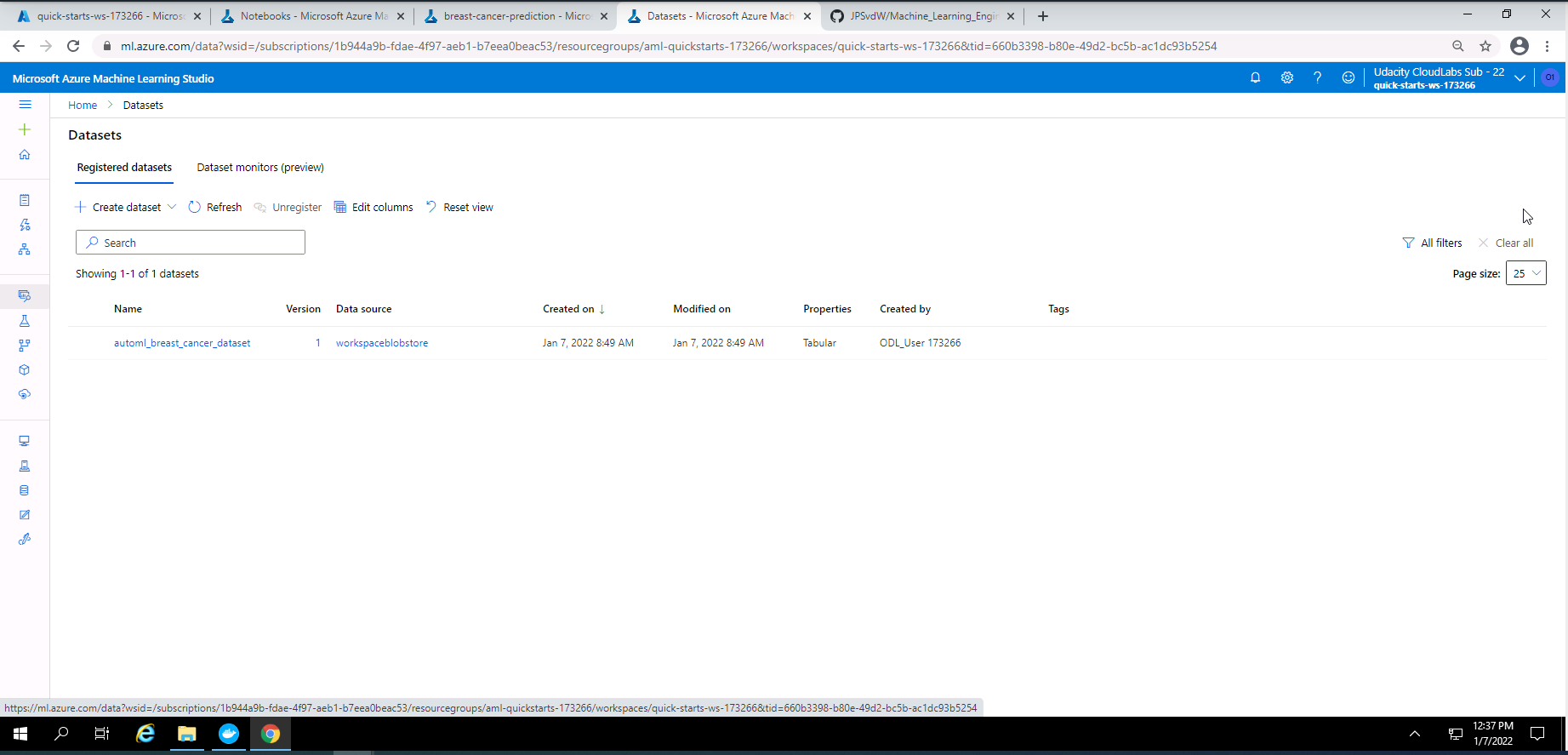
Task: Switch to JPSvdW/Machine_Learning GitHub browser tab
Action: [x=922, y=16]
